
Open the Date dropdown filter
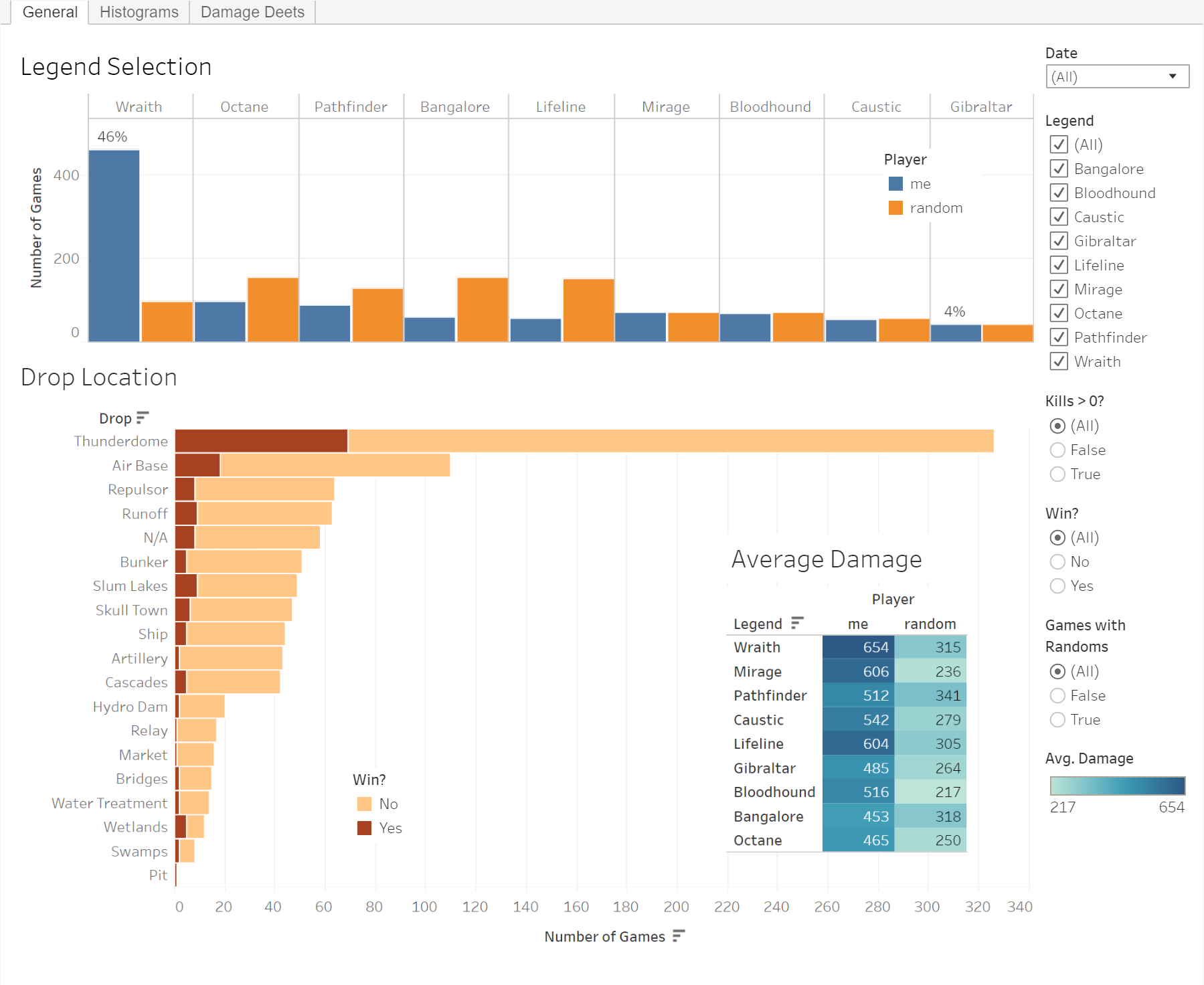pos(1117,76)
